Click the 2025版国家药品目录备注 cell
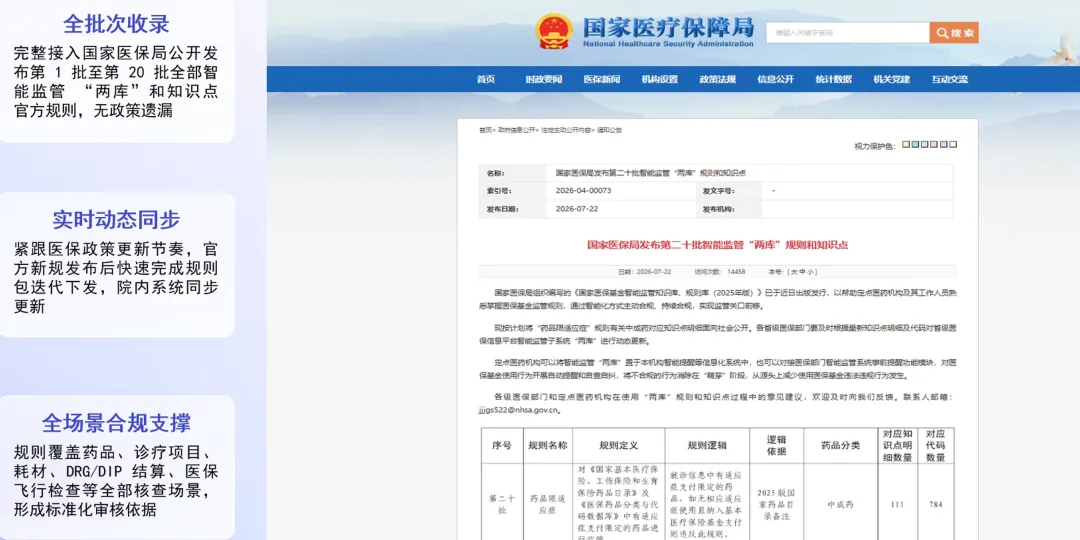This screenshot has height=540, width=1080. tap(777, 504)
